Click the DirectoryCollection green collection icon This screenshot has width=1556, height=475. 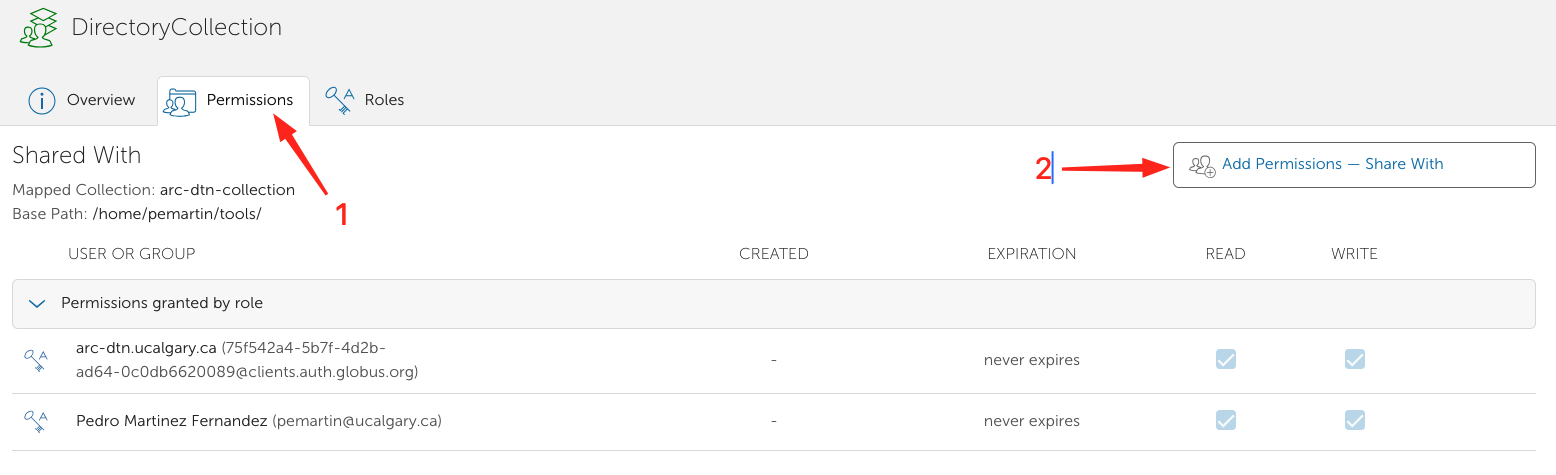point(39,28)
